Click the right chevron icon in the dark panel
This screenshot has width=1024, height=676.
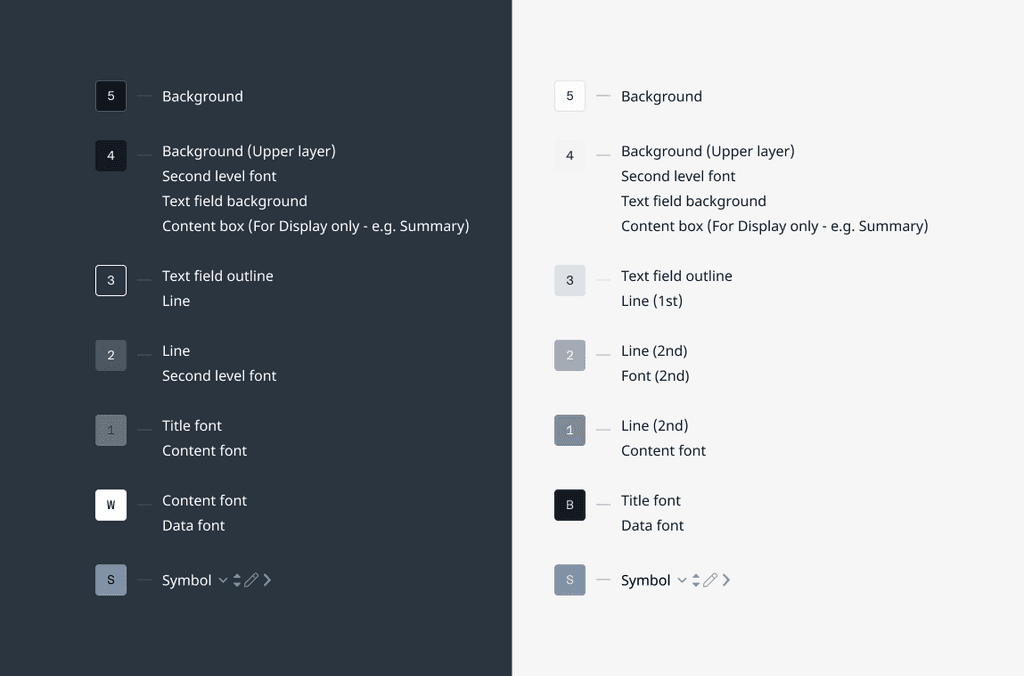(268, 580)
